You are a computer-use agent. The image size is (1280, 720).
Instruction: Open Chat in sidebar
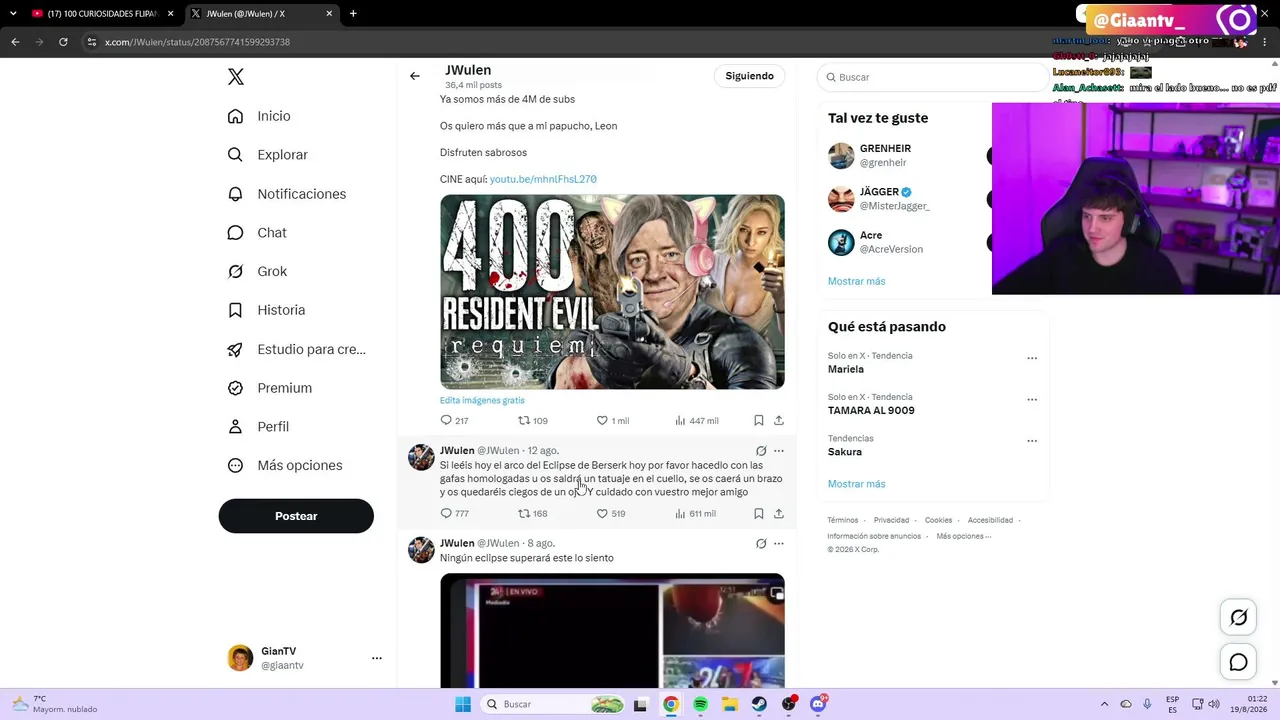pyautogui.click(x=257, y=233)
